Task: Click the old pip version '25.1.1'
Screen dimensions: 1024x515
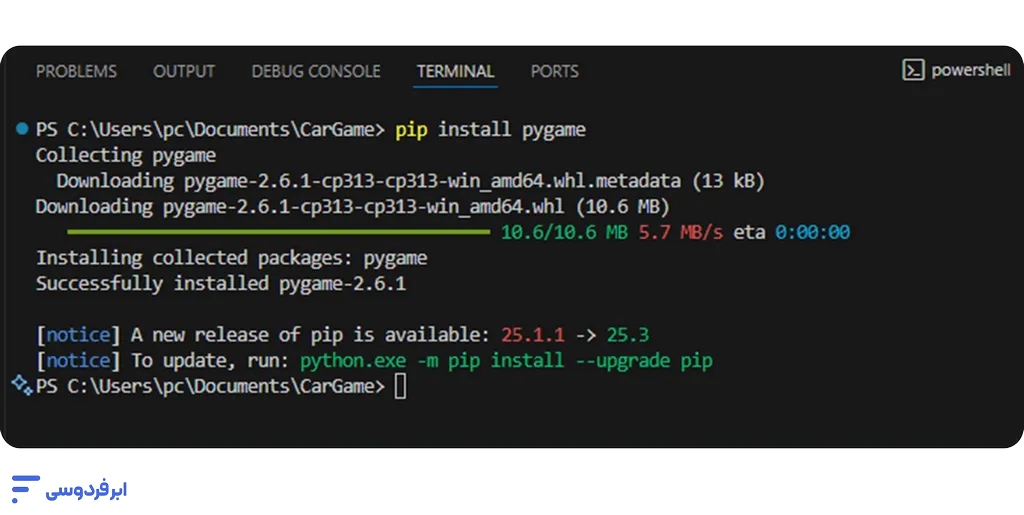Action: [532, 335]
